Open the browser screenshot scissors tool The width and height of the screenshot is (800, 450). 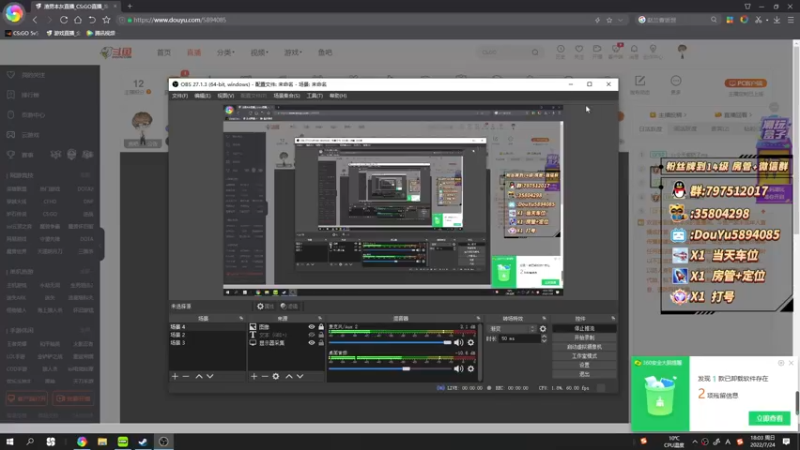tap(759, 20)
